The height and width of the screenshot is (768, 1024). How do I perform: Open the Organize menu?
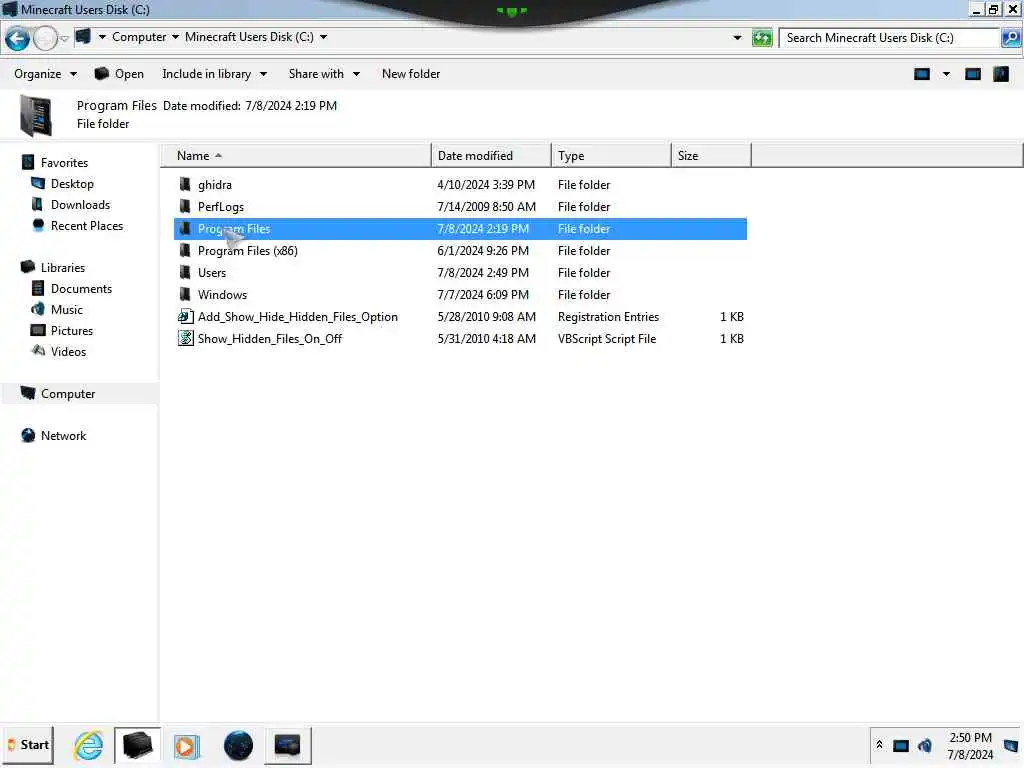point(45,74)
